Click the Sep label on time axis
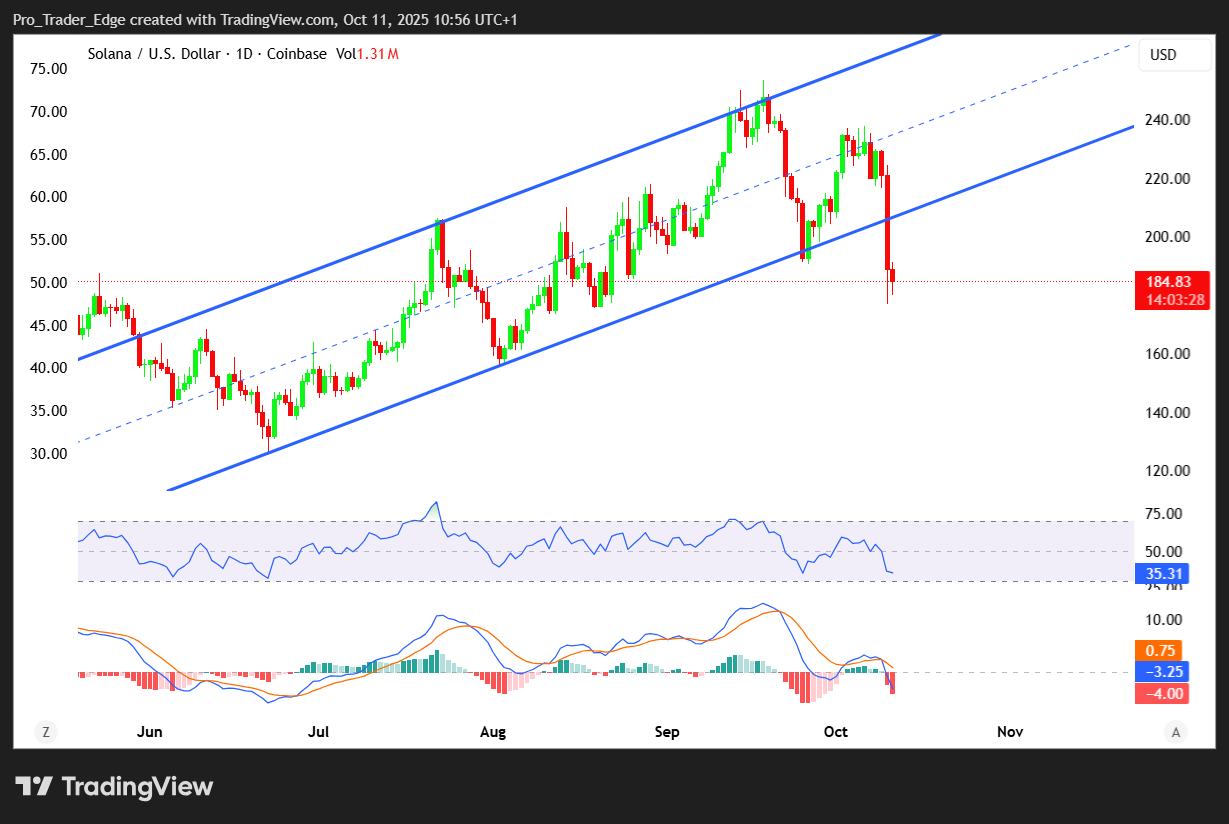Viewport: 1229px width, 824px height. coord(667,732)
